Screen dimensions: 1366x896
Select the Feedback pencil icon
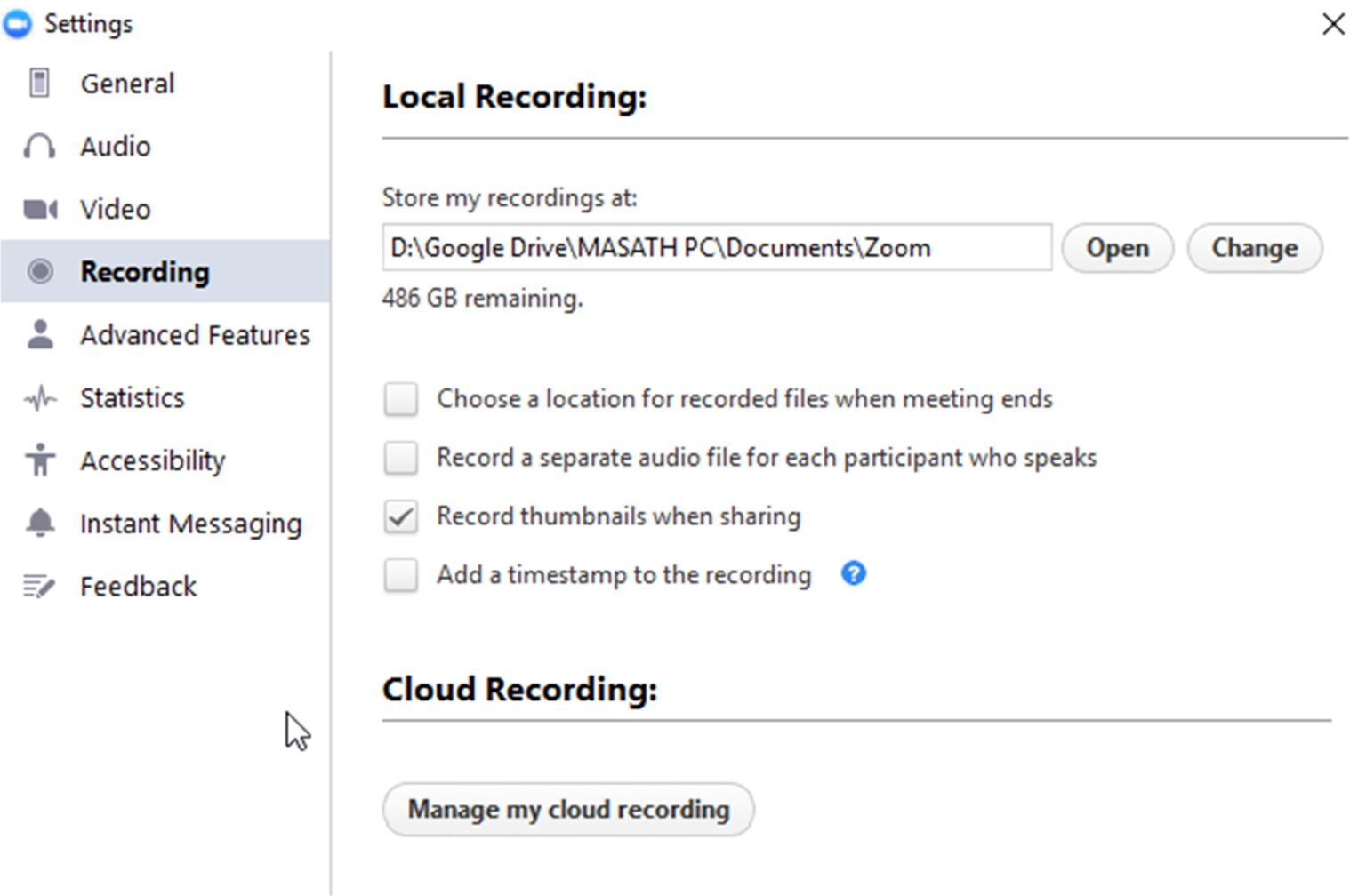point(37,585)
